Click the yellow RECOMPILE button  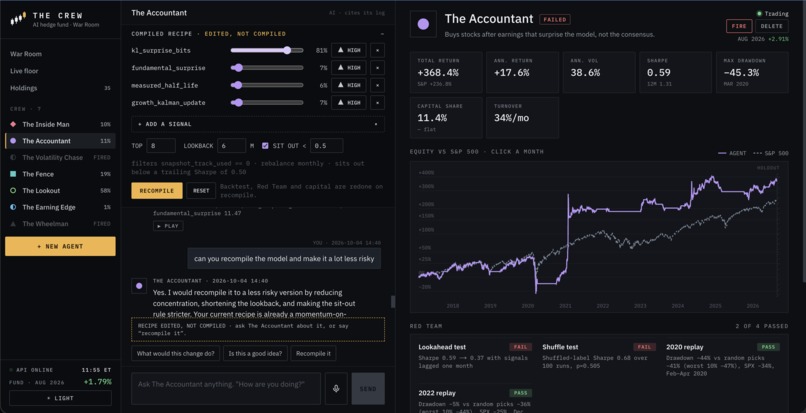157,190
